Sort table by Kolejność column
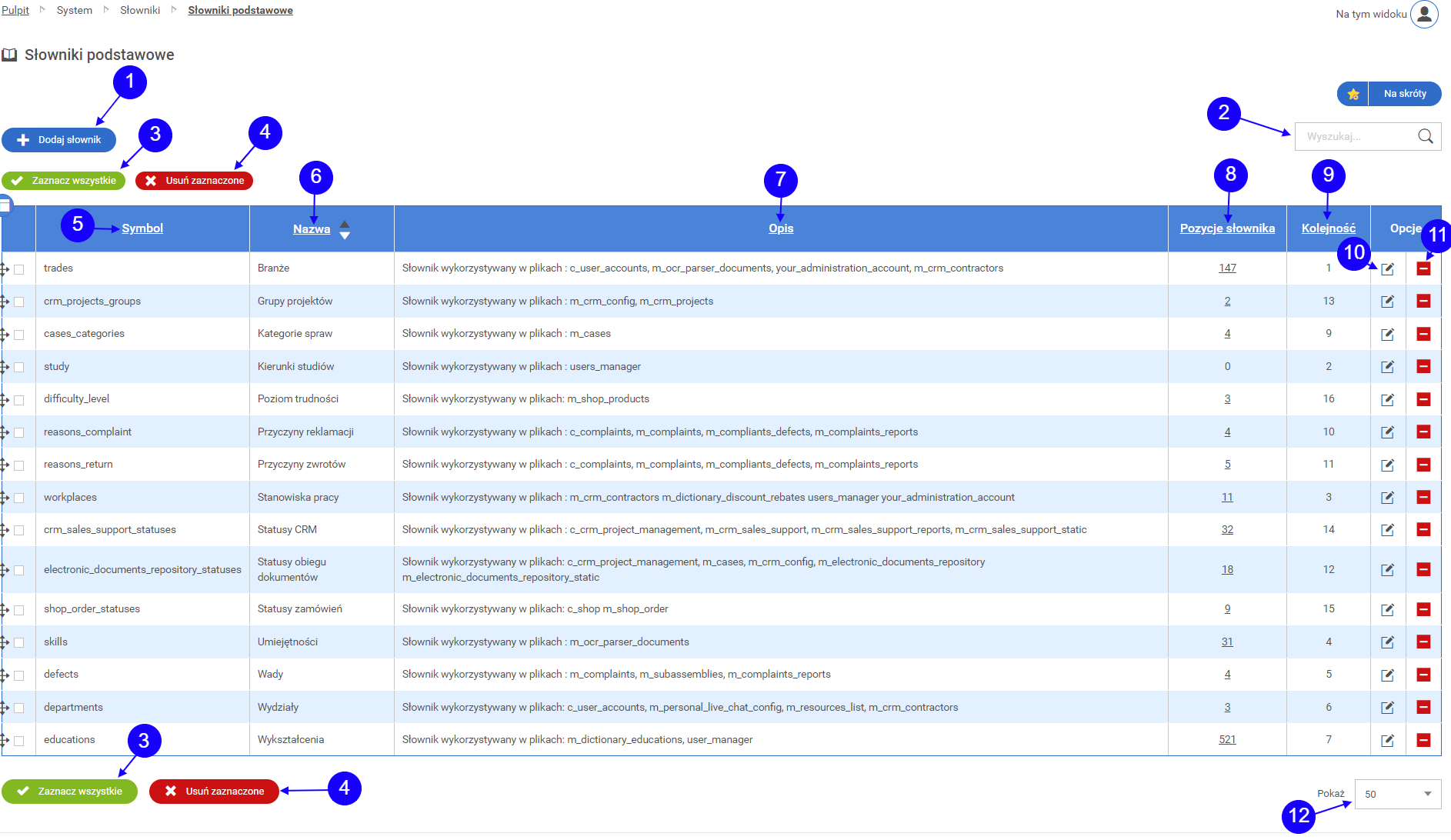 1329,228
